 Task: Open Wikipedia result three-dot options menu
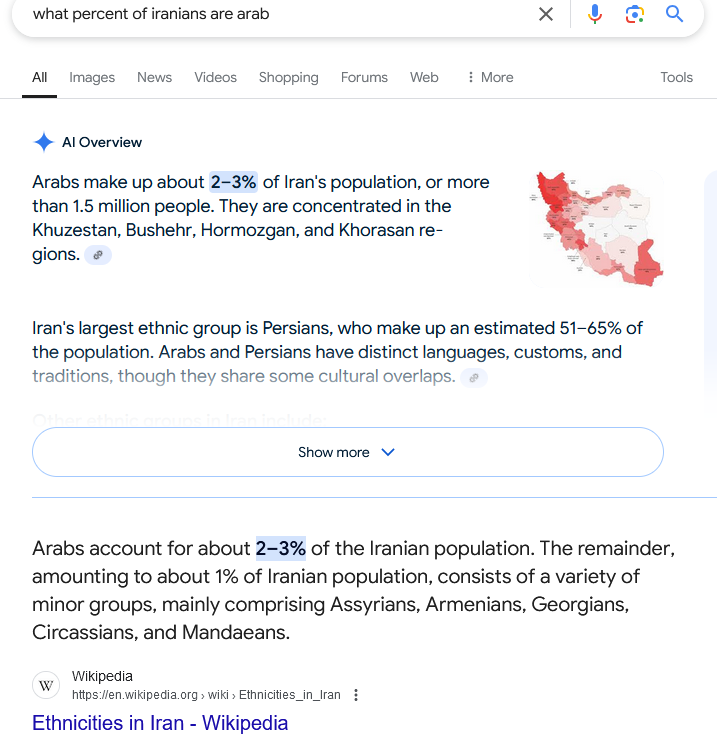[x=356, y=695]
